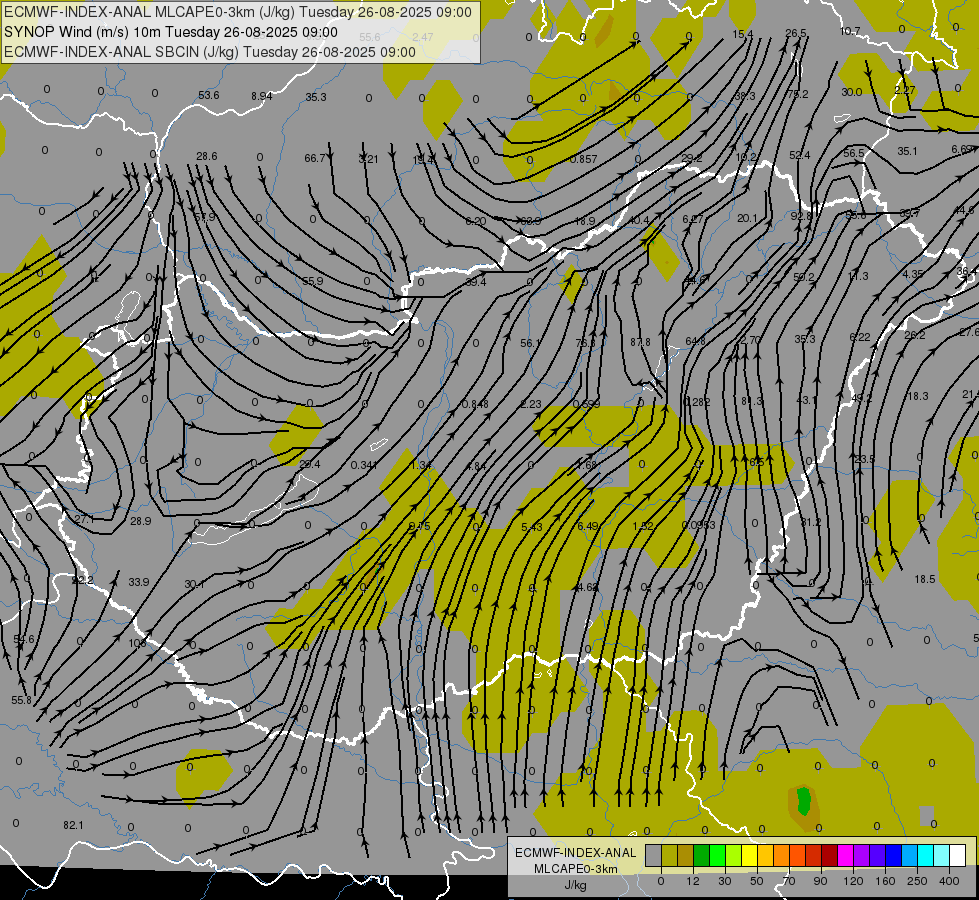Click the white swatch ending the color scale
Screen dimensions: 979x900
tap(958, 855)
